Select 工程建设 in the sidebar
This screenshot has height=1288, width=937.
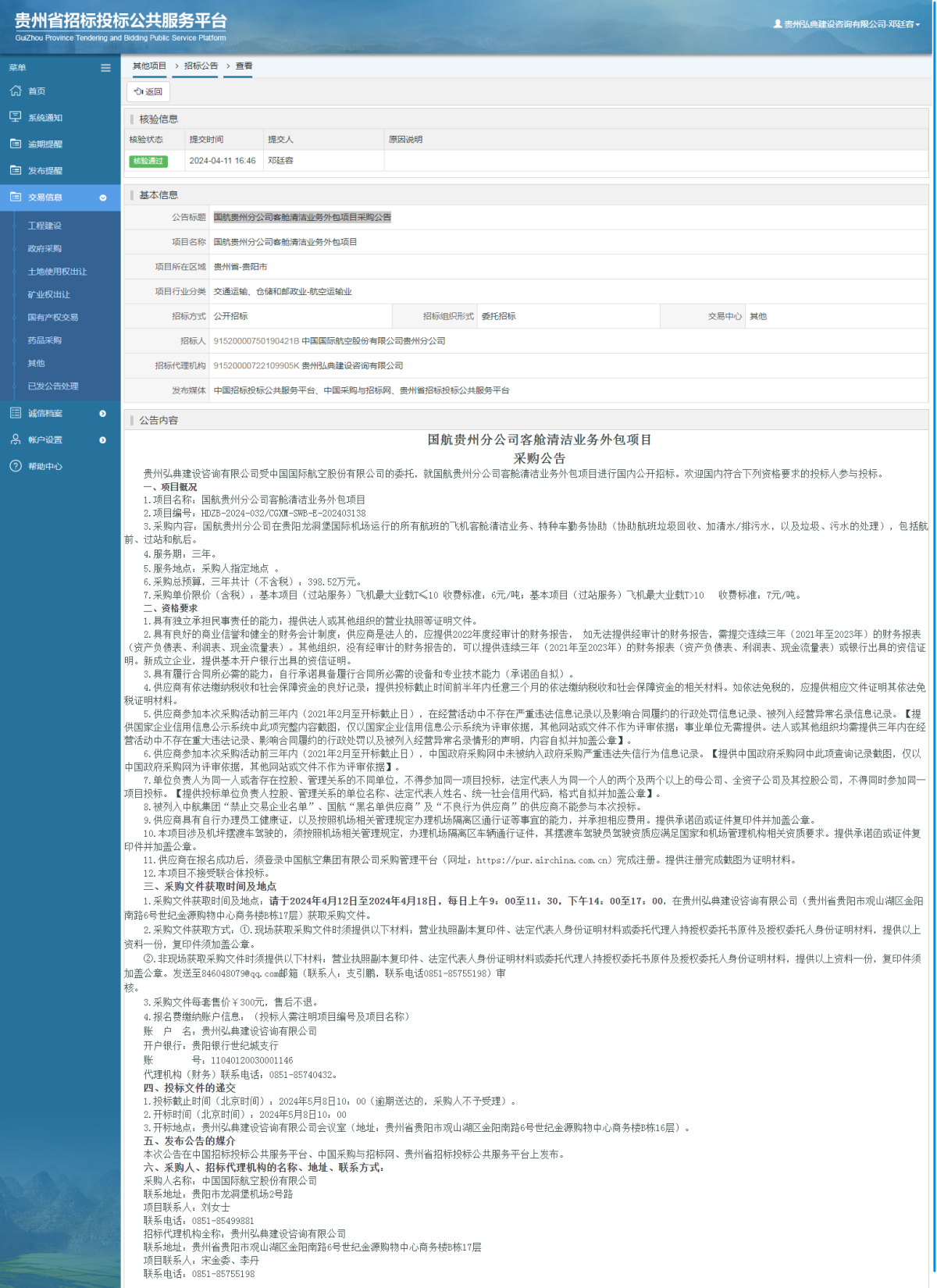tap(45, 226)
